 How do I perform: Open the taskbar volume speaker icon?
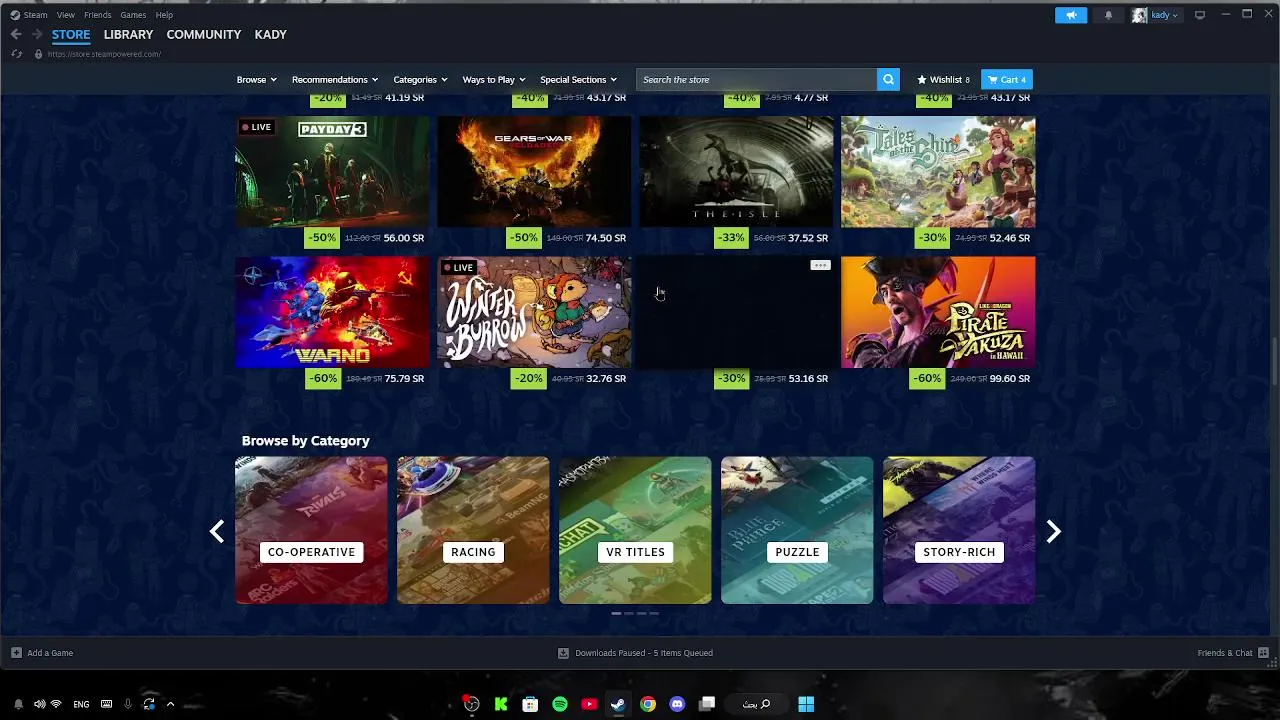[x=39, y=704]
